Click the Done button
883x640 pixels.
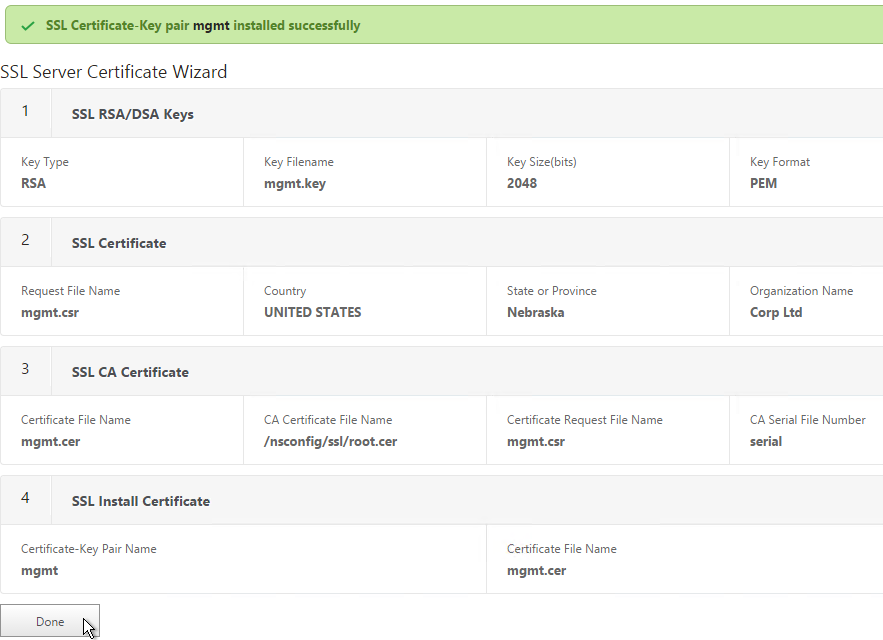pyautogui.click(x=50, y=621)
